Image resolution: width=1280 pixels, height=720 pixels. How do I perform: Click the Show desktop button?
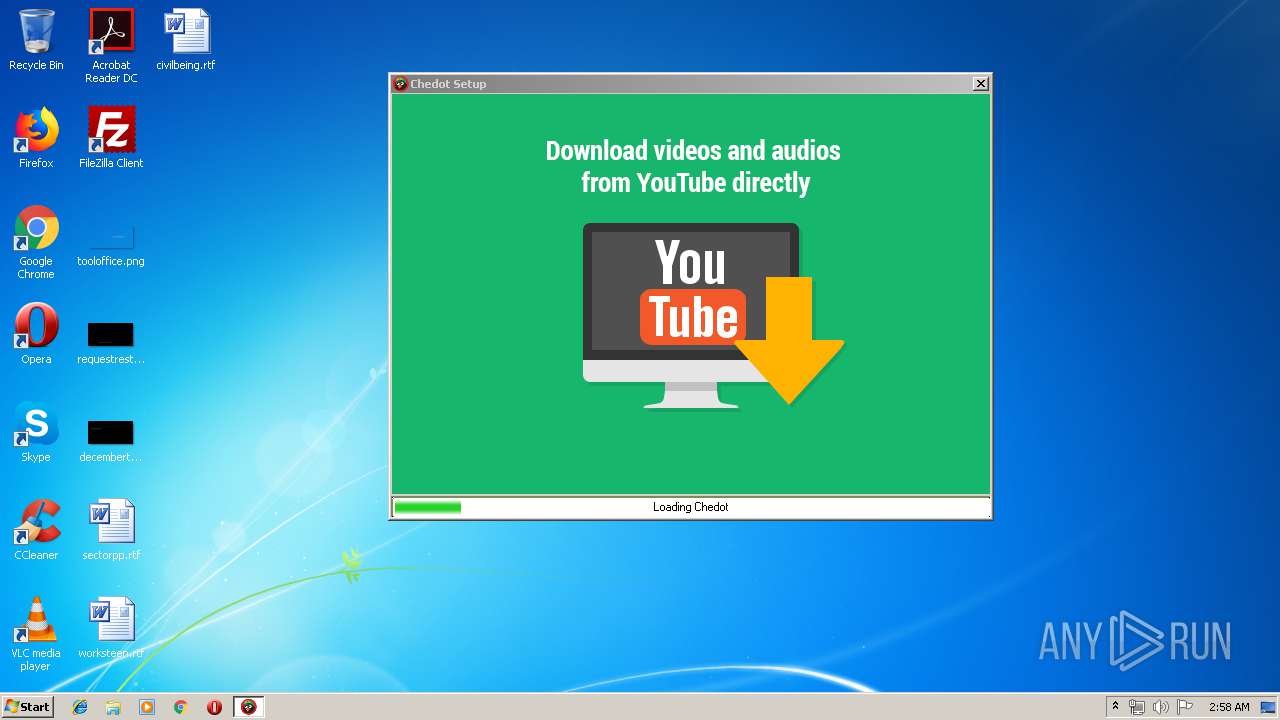(x=1269, y=707)
